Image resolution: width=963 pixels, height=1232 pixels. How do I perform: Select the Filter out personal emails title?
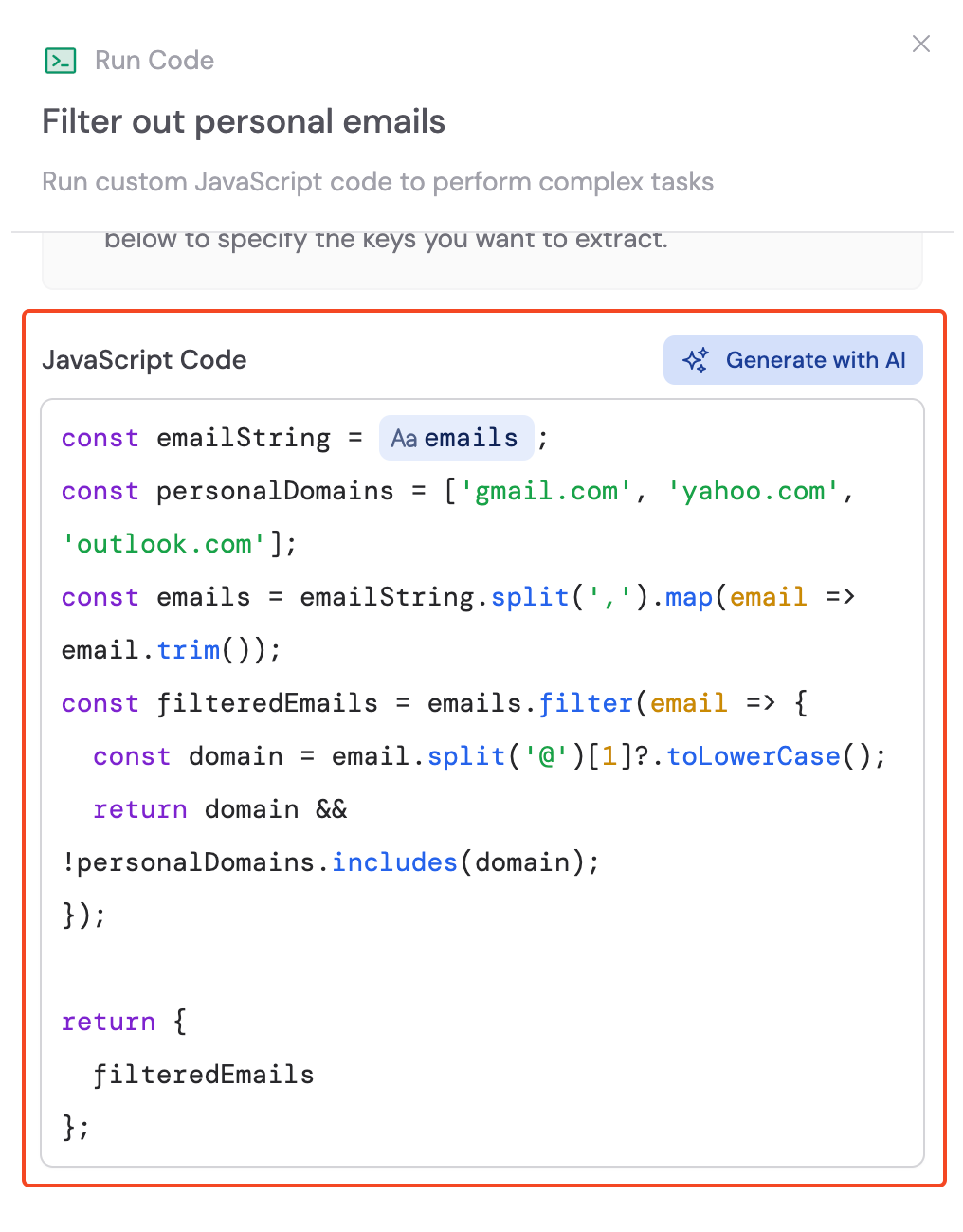pyautogui.click(x=243, y=121)
